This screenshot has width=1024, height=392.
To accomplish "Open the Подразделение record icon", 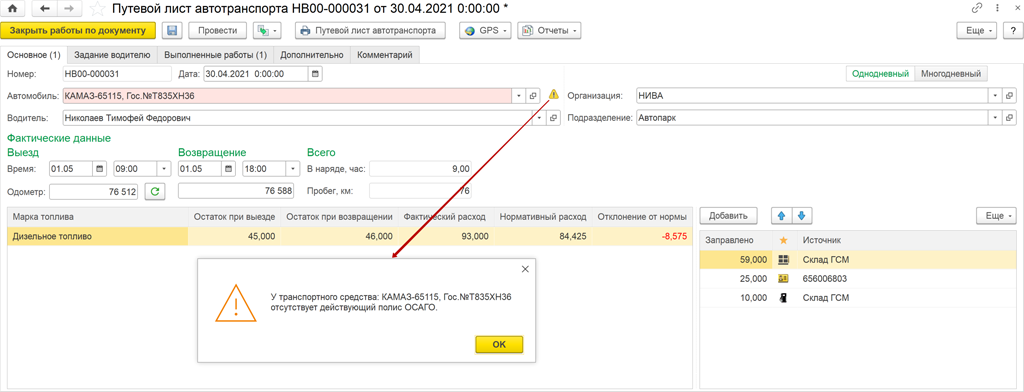I will point(1010,118).
